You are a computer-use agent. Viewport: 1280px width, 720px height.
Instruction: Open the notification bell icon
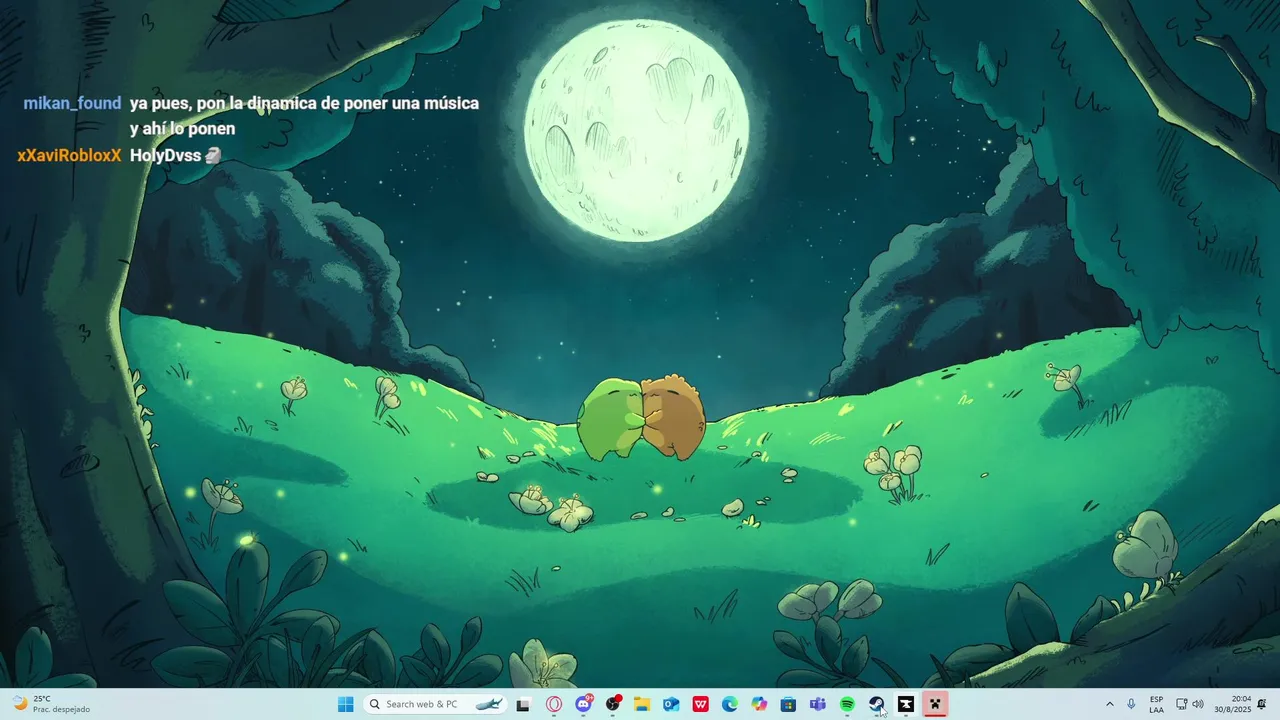[x=1262, y=704]
